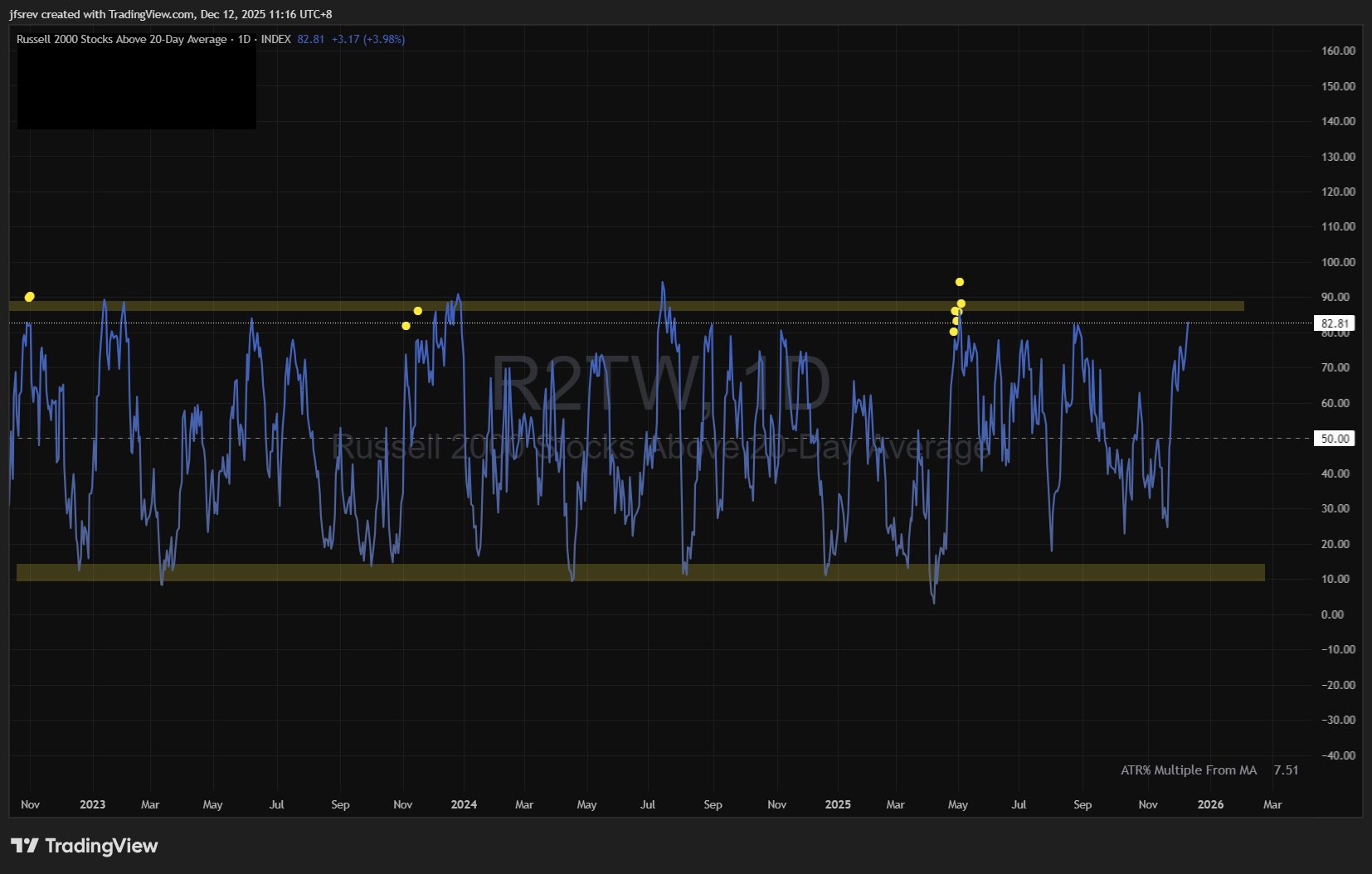
Task: Click the TradingView wordmark beside the logo
Action: coord(101,846)
